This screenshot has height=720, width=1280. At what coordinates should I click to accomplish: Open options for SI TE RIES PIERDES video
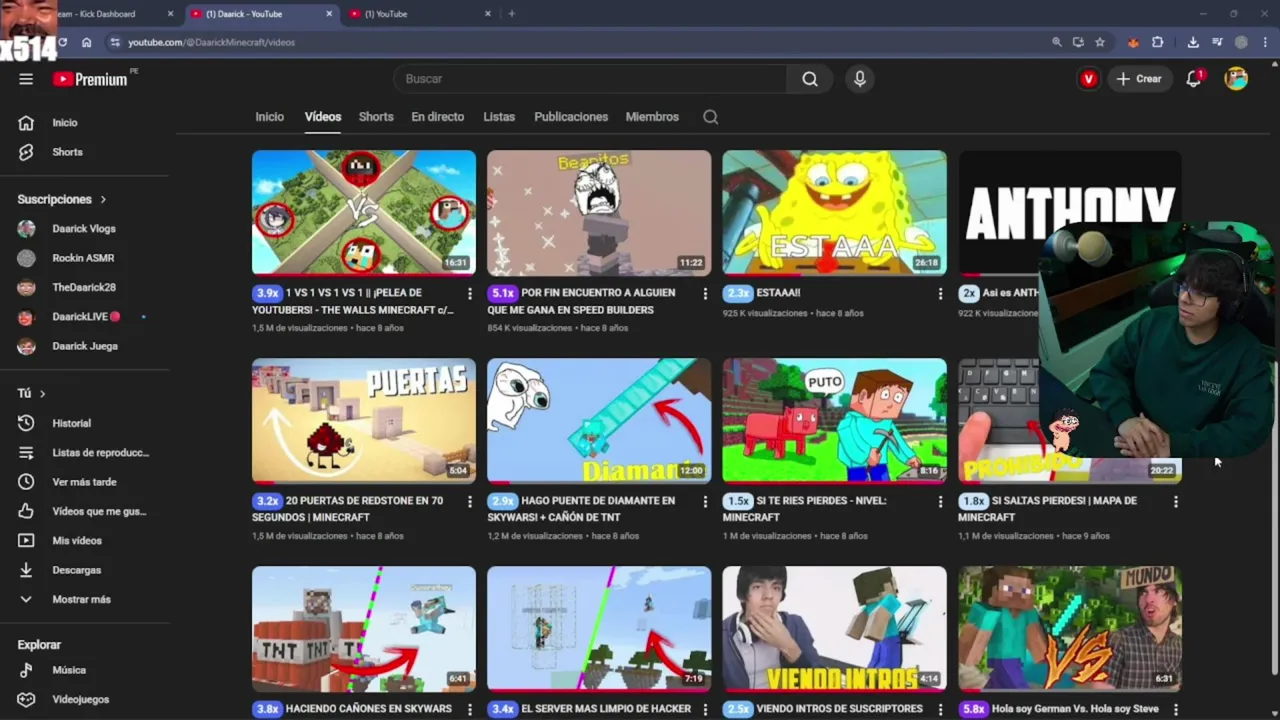click(940, 502)
